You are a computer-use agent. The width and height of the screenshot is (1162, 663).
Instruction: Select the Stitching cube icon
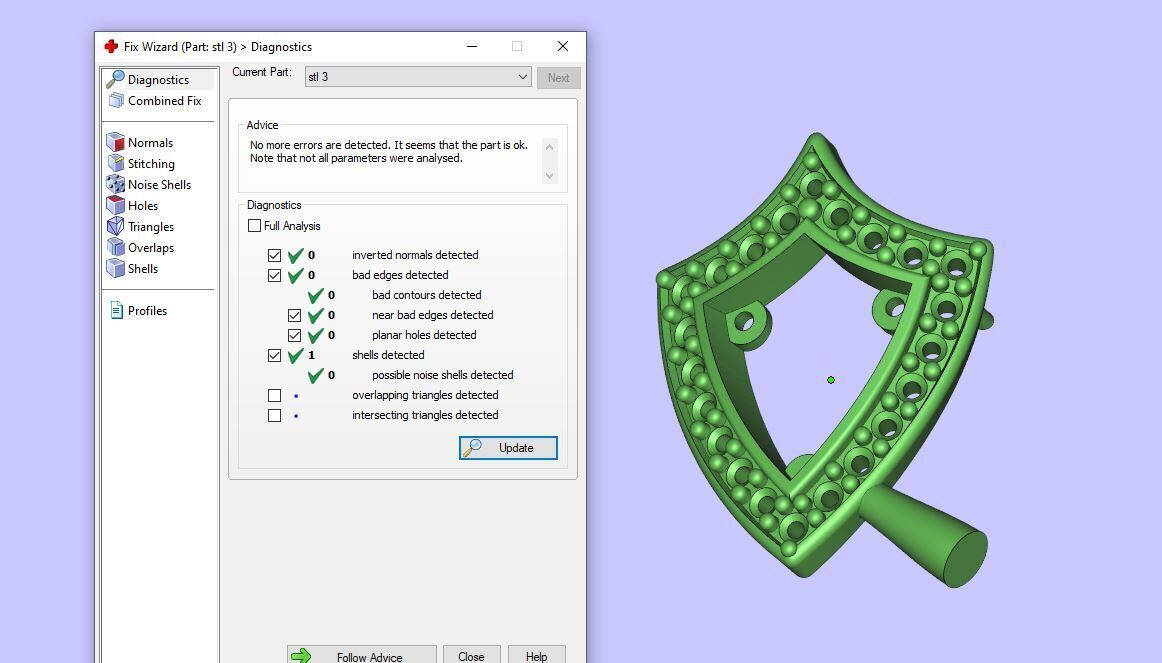116,163
